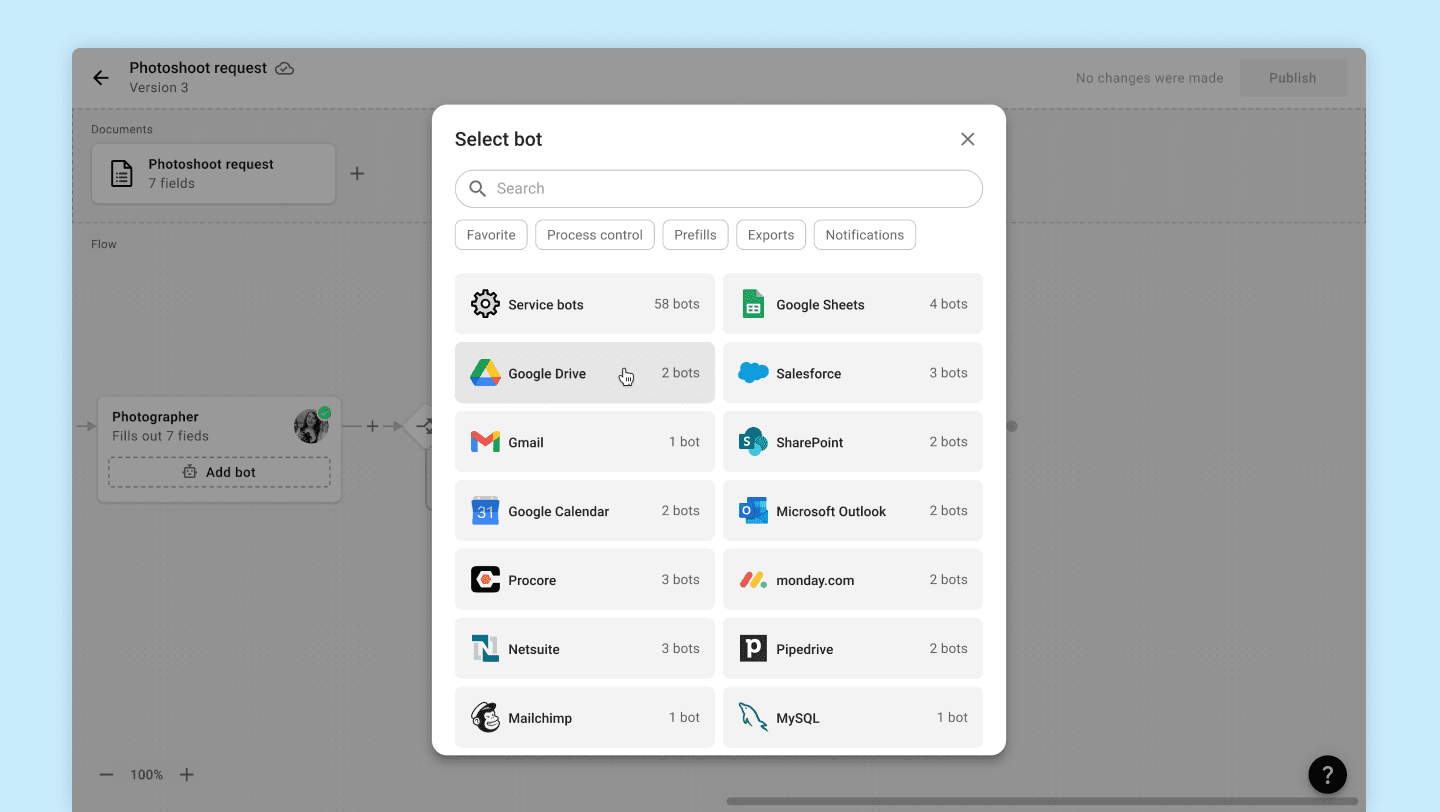Filter bots by Notifications
This screenshot has width=1440, height=812.
865,235
